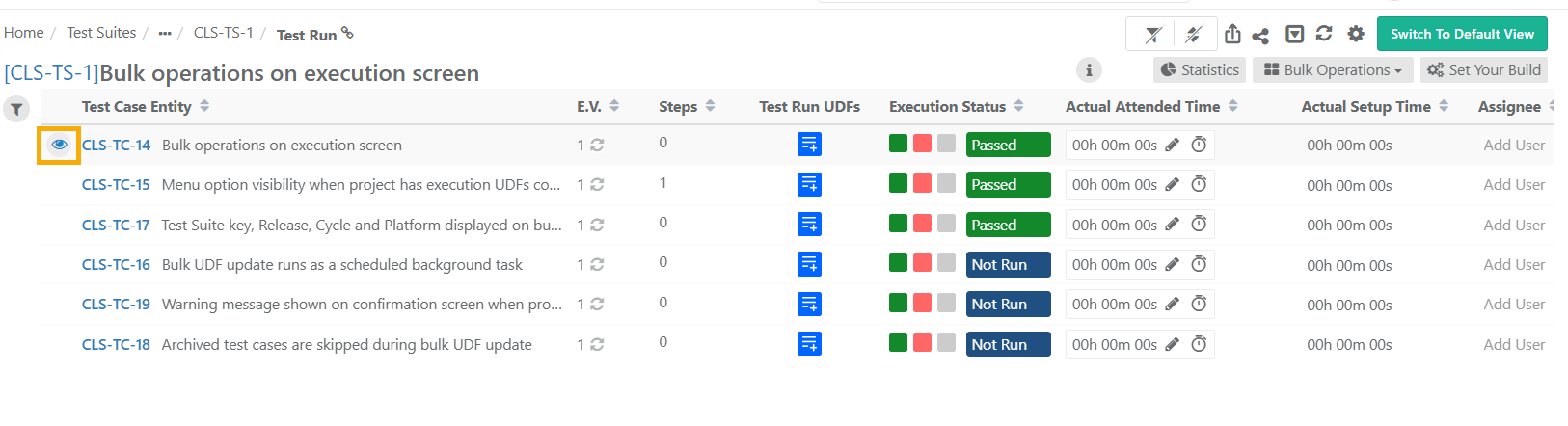Select the Test Run UDFs column header
Screen dimensions: 1568x426
tap(809, 106)
